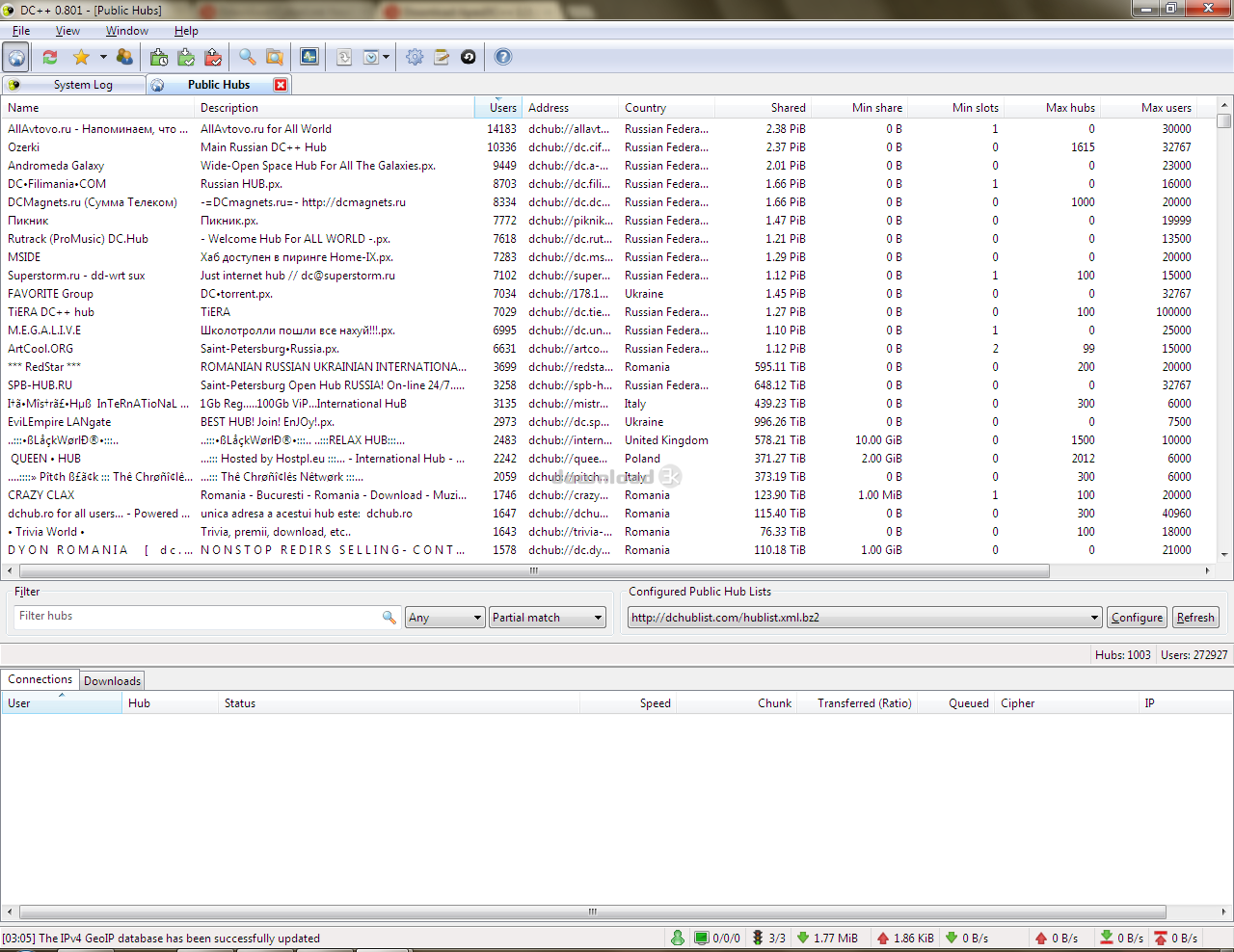Select the TiERA DC++ hub row
This screenshot has width=1234, height=952.
(609, 312)
